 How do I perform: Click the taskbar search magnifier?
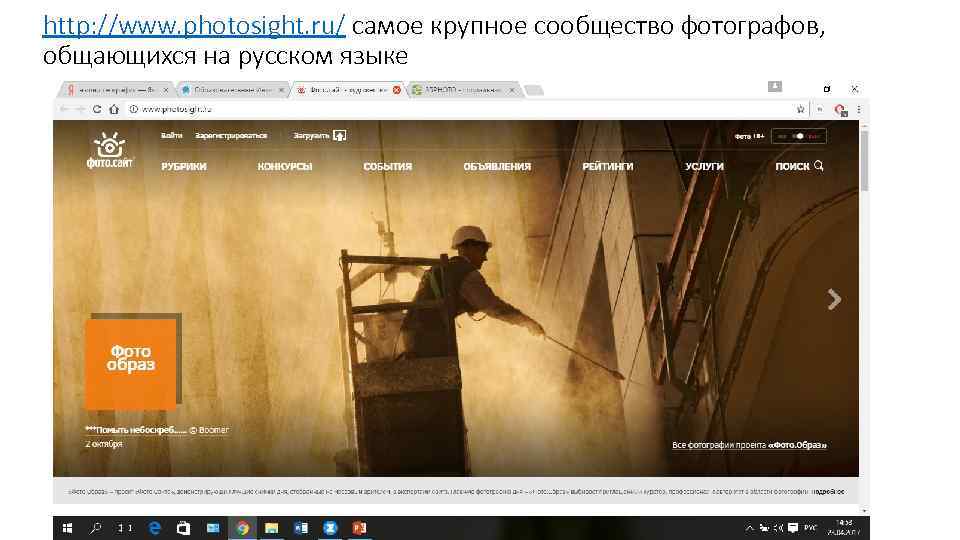[96, 528]
